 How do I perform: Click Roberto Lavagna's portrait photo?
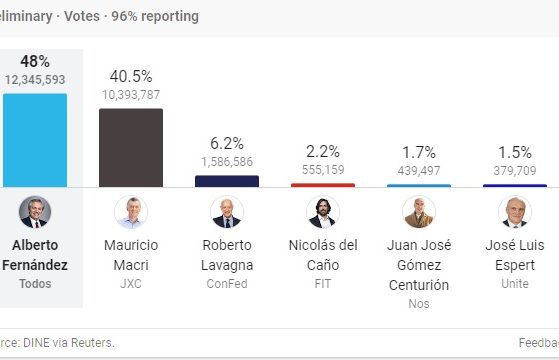227,212
